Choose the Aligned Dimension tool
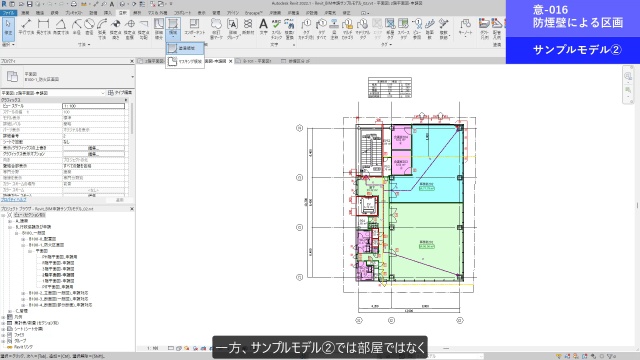 click(26, 28)
